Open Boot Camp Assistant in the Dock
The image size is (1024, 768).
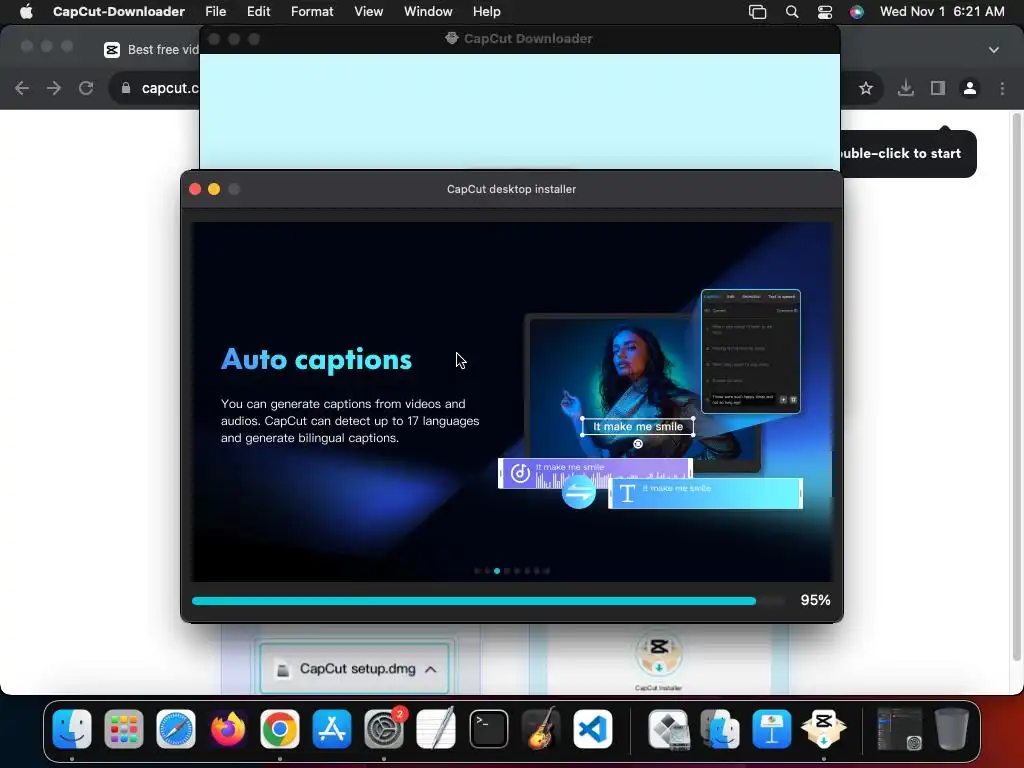(668, 729)
